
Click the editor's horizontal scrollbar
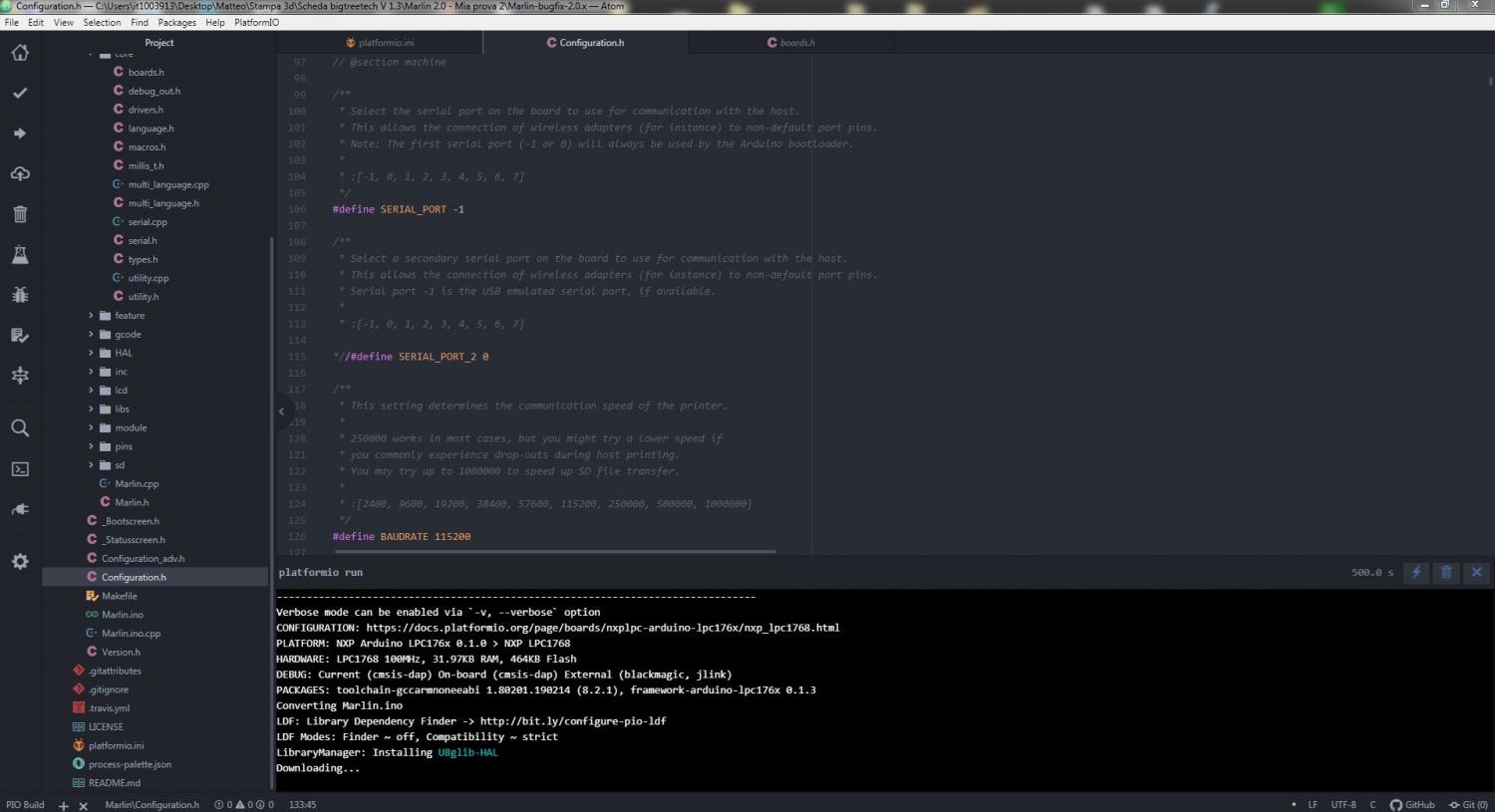(555, 551)
